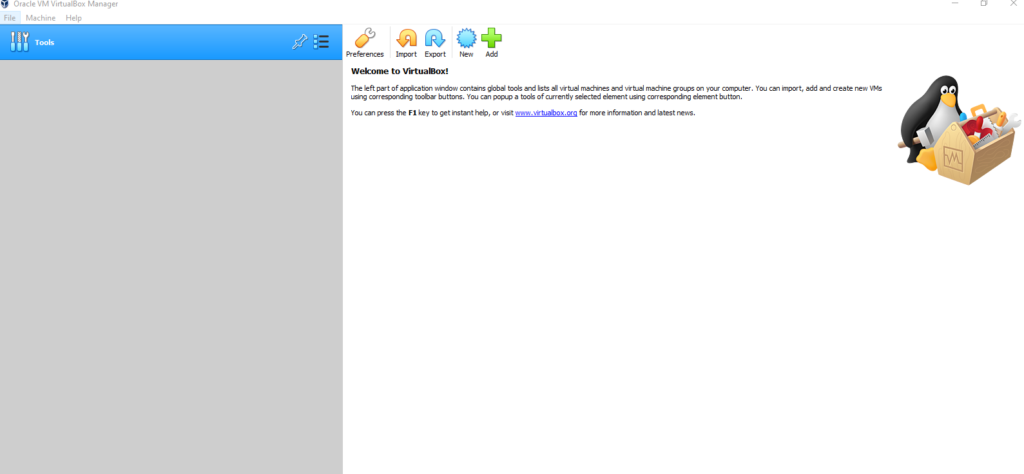Open Preferences from the toolbar
1024x474 pixels.
(364, 43)
